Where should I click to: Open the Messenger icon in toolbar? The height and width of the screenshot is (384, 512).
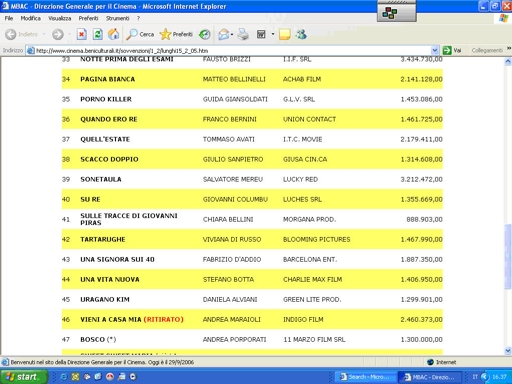[x=301, y=34]
